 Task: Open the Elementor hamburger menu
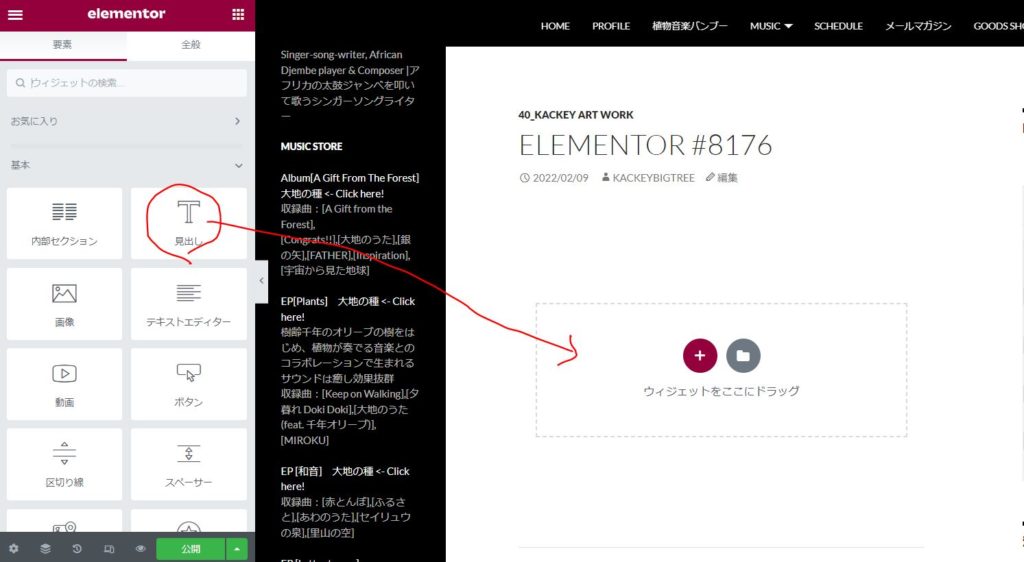pos(15,14)
